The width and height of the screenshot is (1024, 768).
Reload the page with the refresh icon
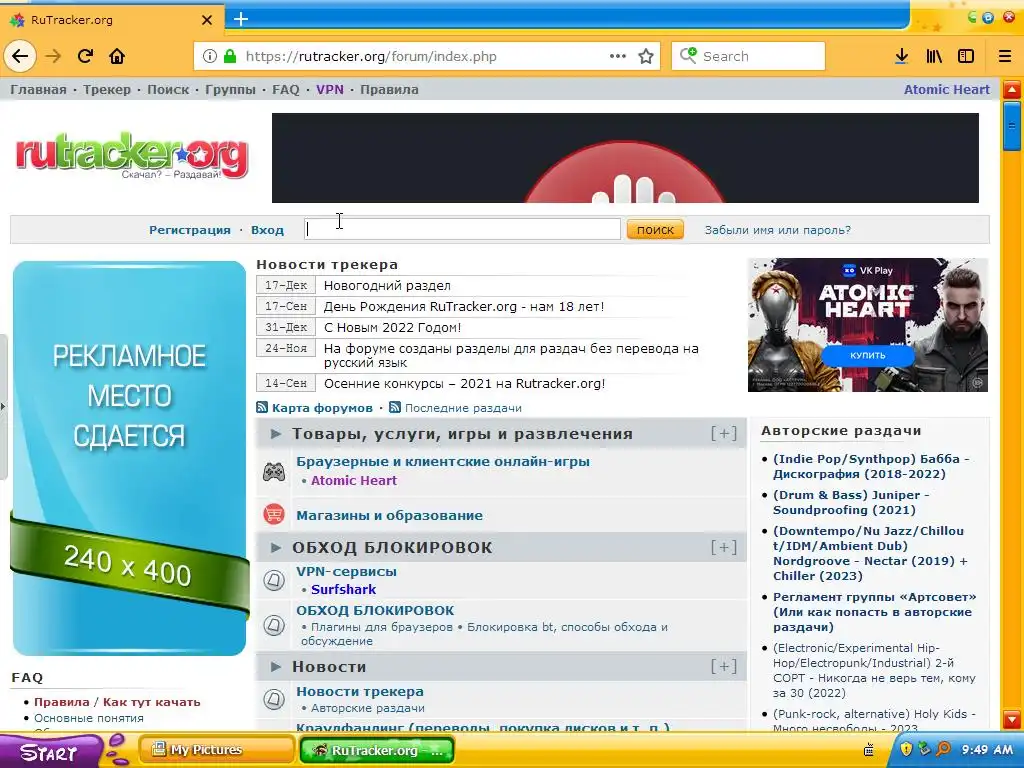click(86, 56)
